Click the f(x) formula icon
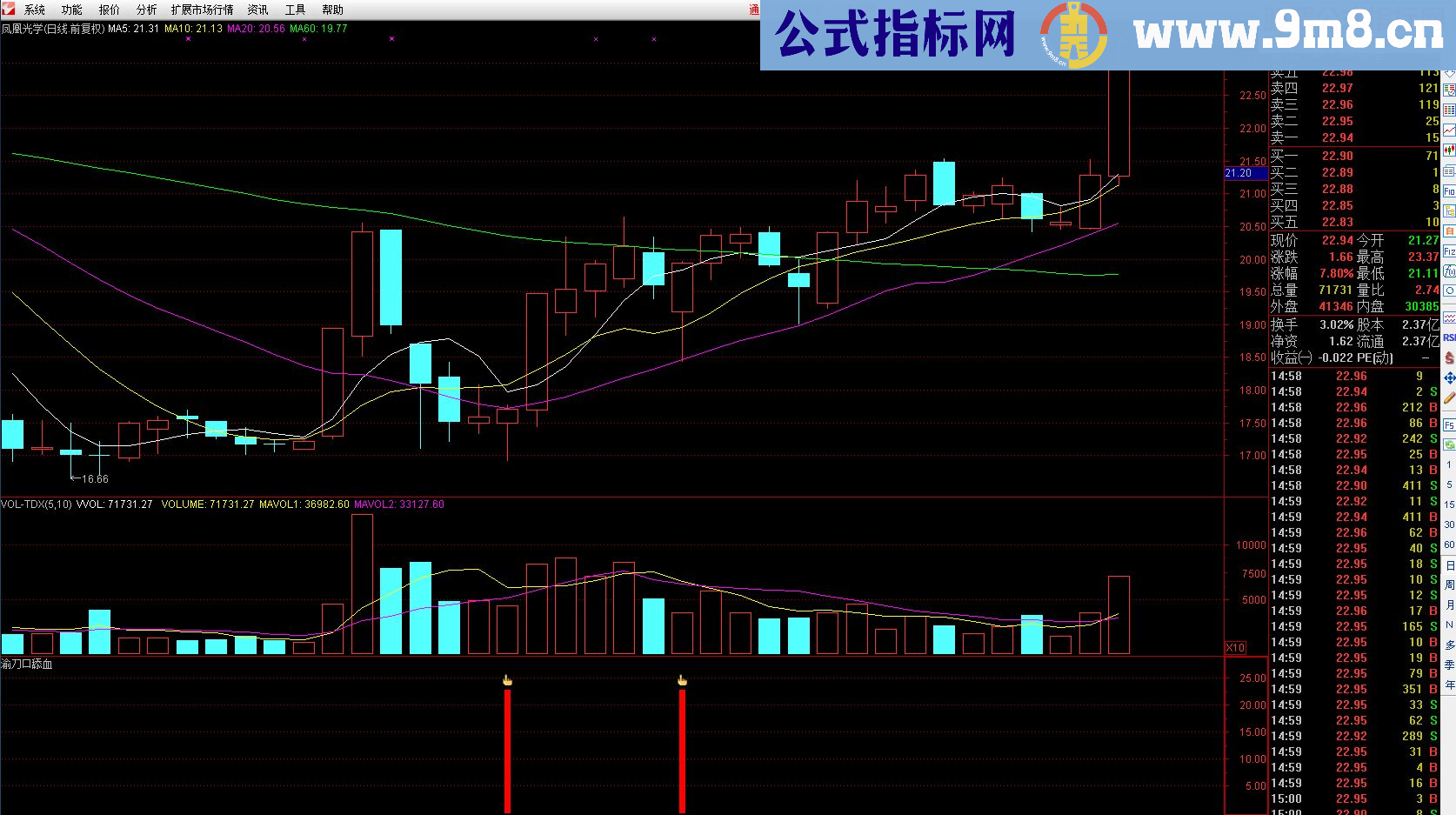Screen dimensions: 1456x815 [x=1449, y=271]
